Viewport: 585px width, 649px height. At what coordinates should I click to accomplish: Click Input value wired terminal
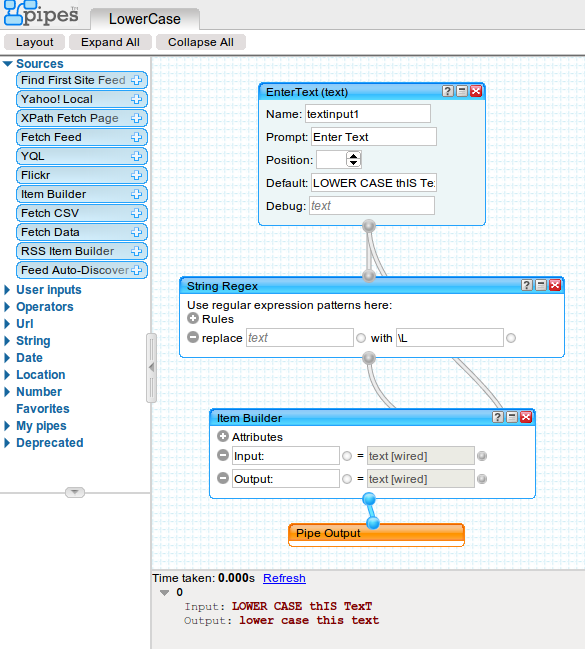pos(481,456)
